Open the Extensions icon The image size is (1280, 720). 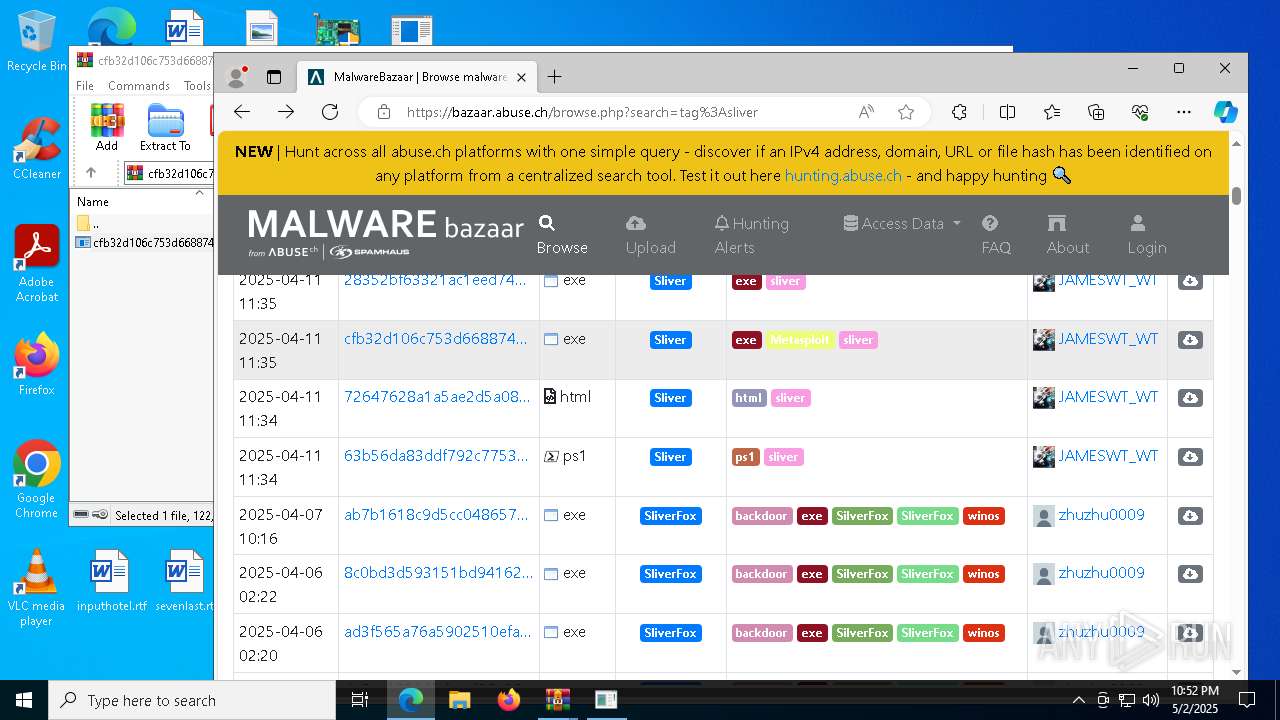[x=959, y=112]
